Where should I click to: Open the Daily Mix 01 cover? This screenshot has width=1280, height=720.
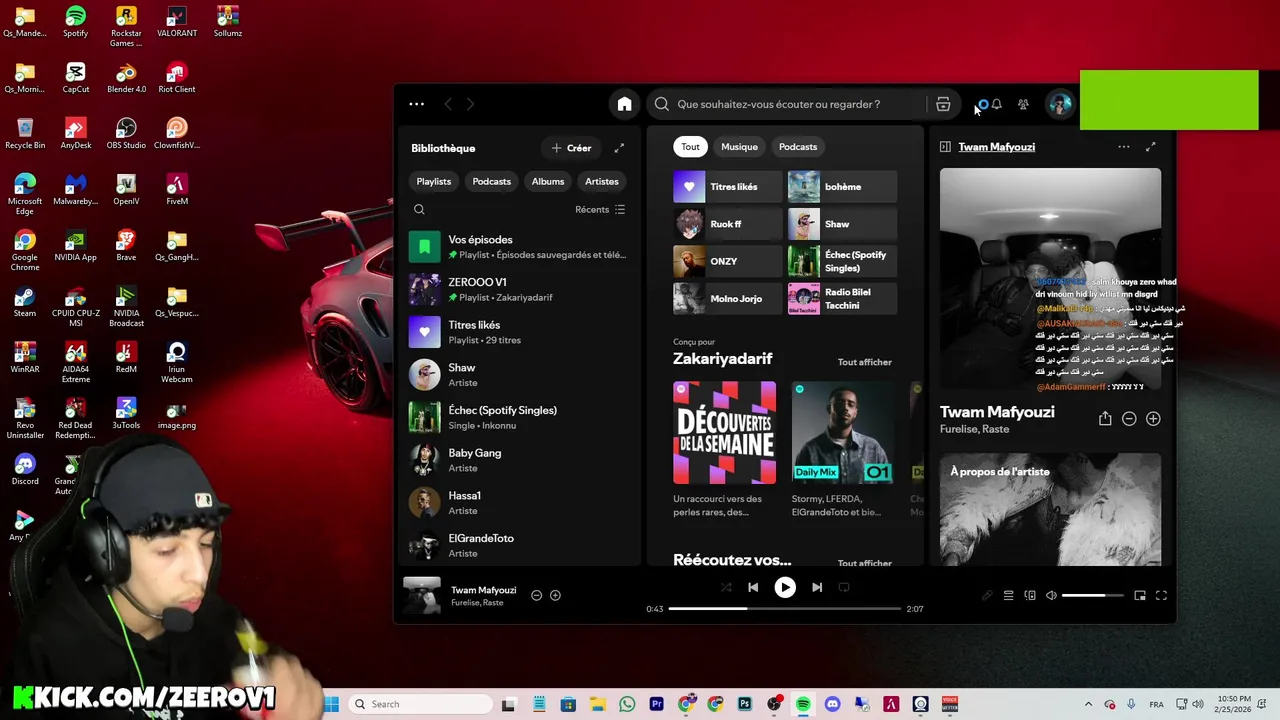pos(842,433)
